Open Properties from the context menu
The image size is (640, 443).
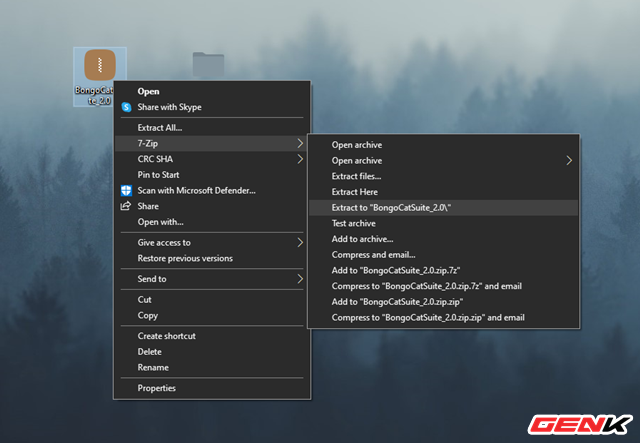(x=212, y=388)
